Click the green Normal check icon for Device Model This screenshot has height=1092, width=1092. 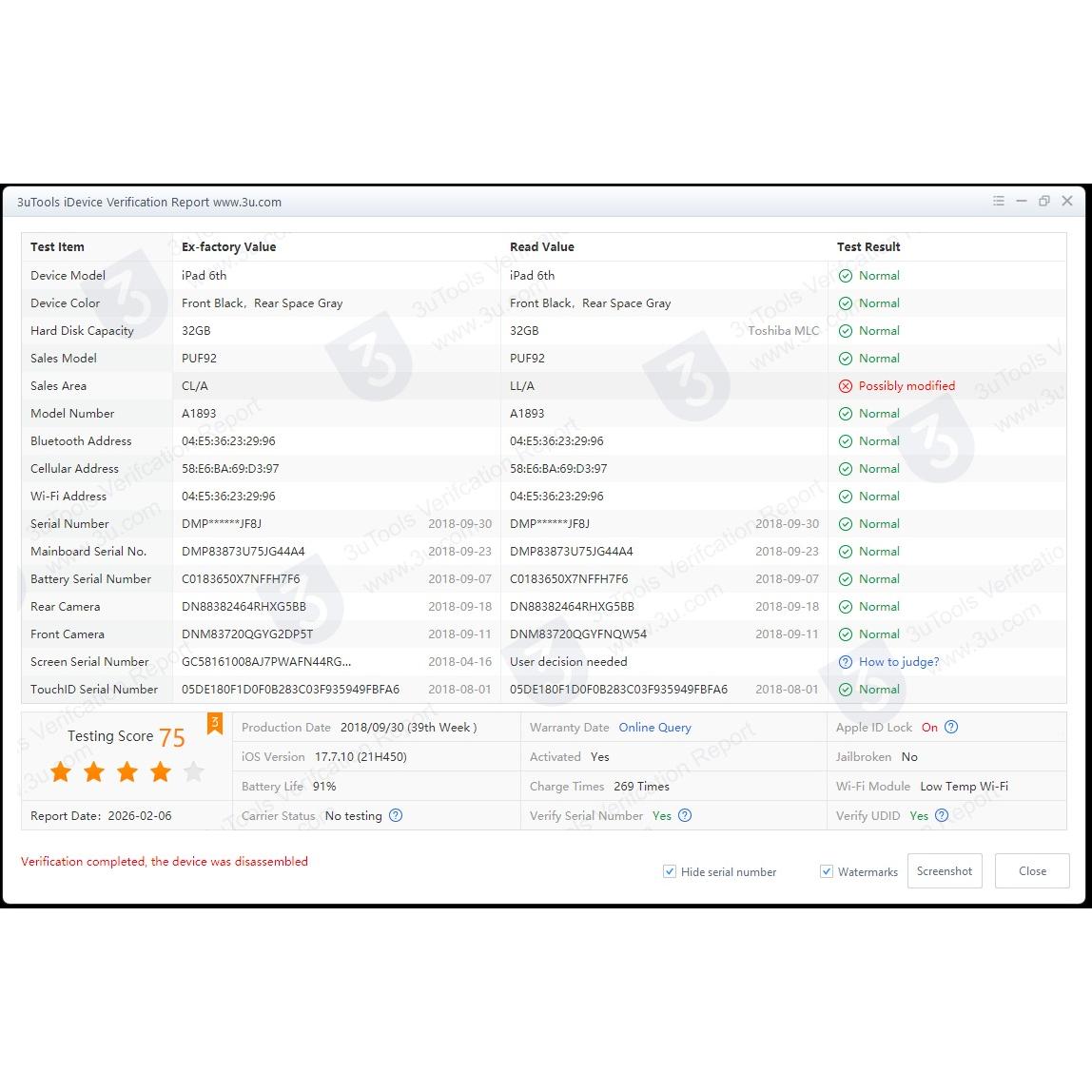pos(845,276)
